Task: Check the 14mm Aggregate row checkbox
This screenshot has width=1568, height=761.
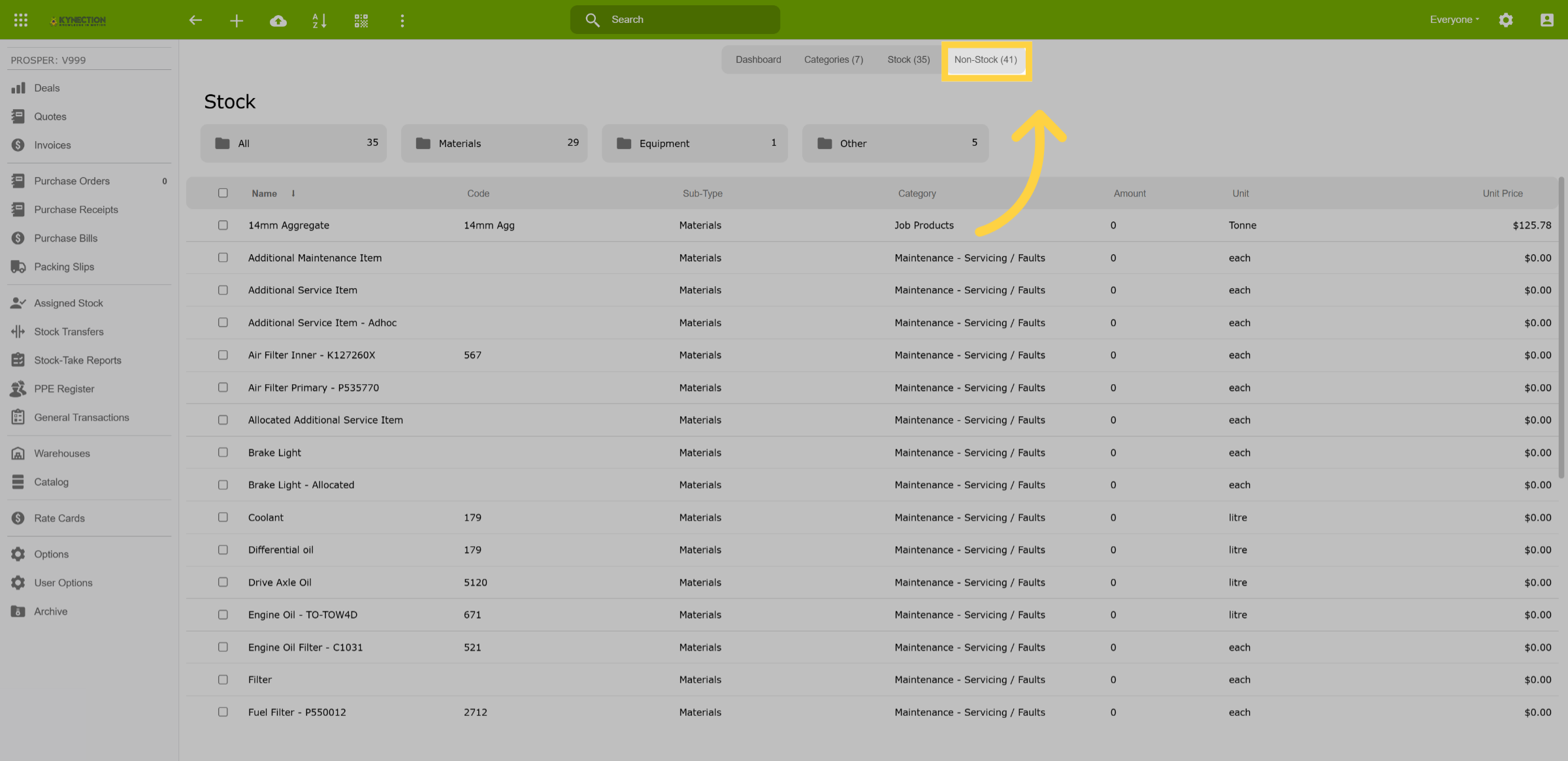Action: [x=223, y=225]
